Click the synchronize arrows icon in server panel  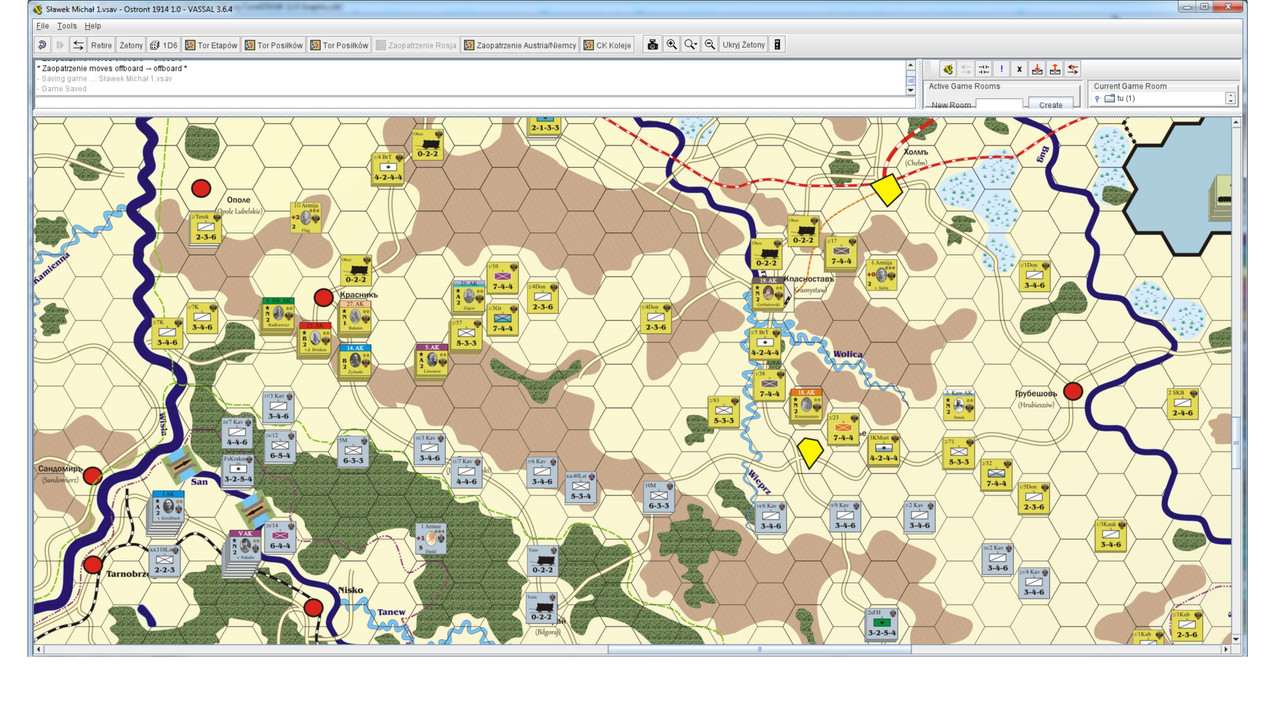[x=984, y=69]
